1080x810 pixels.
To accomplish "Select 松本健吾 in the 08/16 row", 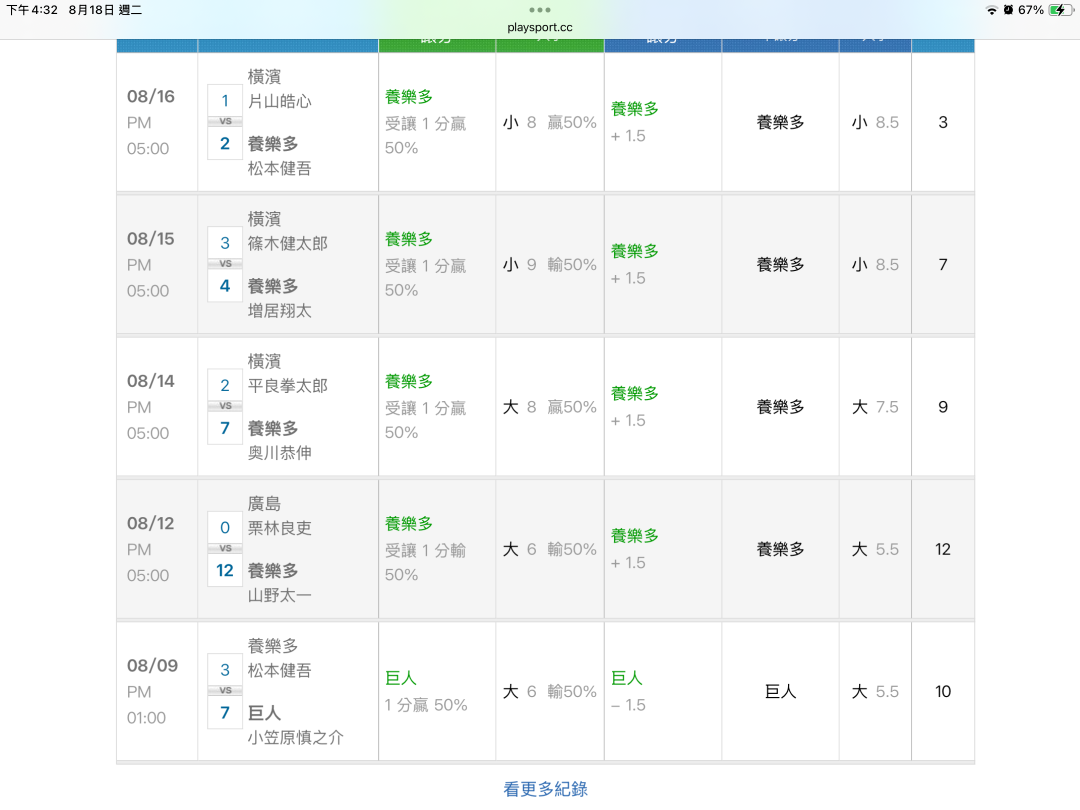I will click(x=280, y=168).
